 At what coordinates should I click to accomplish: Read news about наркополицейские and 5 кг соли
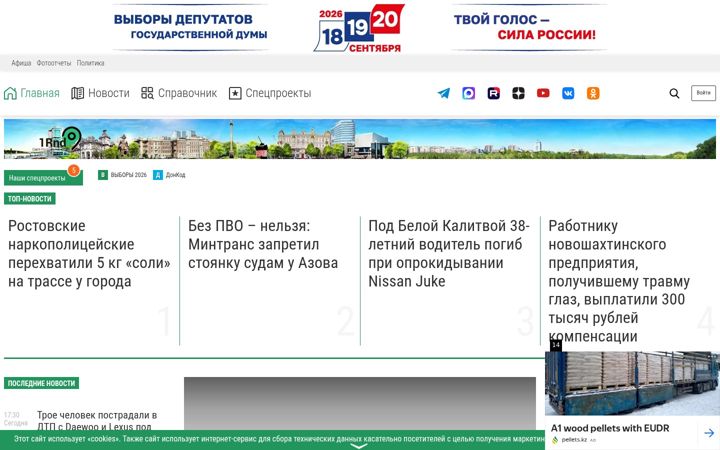point(89,253)
